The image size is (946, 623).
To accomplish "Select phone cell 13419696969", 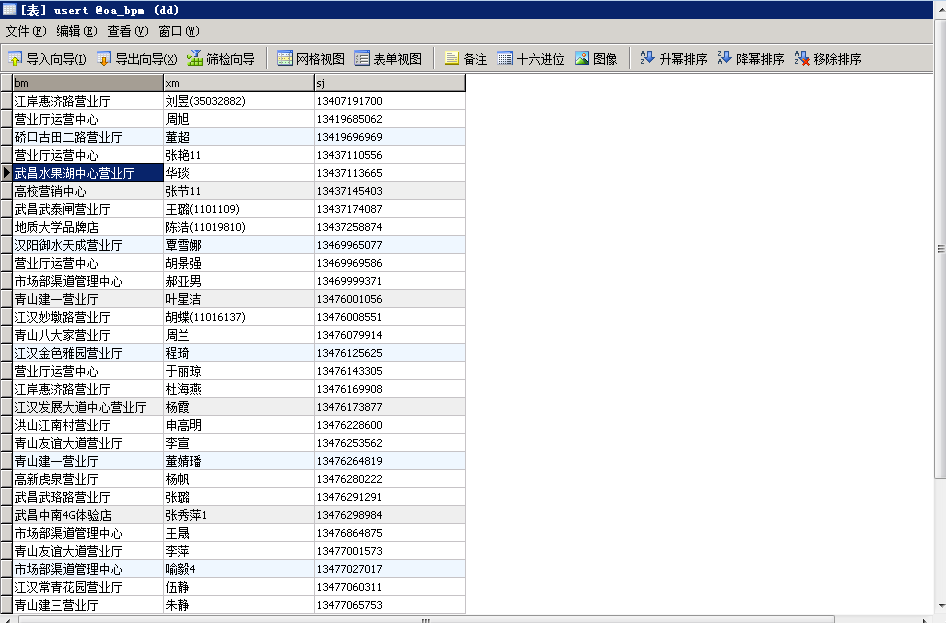I will 390,137.
